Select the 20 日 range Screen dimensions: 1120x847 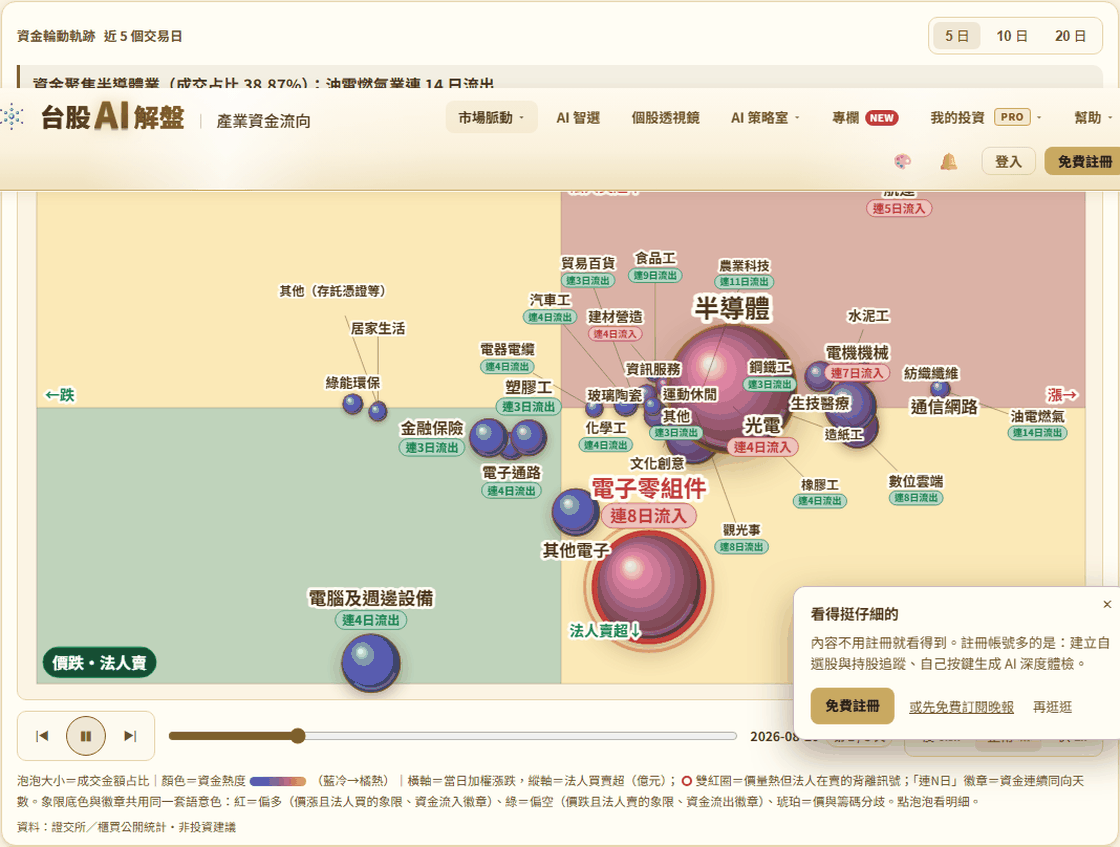[1071, 36]
